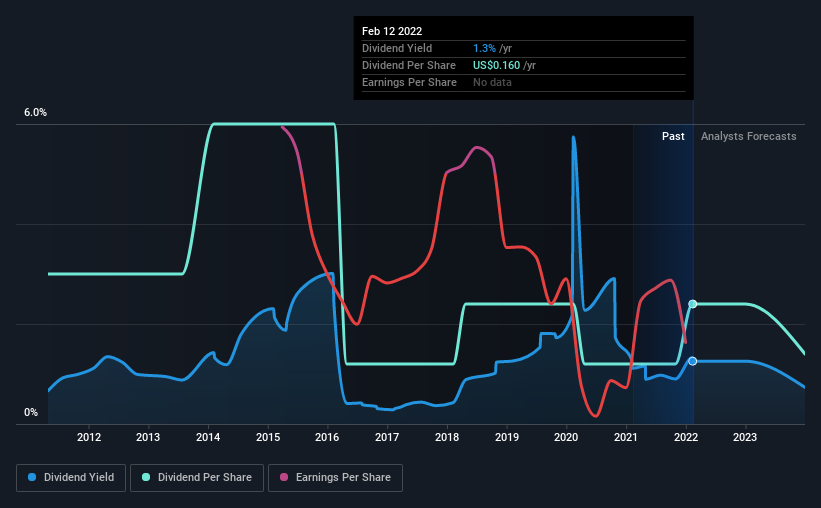Click the 2022 x-axis label
821x508 pixels.
tap(686, 437)
